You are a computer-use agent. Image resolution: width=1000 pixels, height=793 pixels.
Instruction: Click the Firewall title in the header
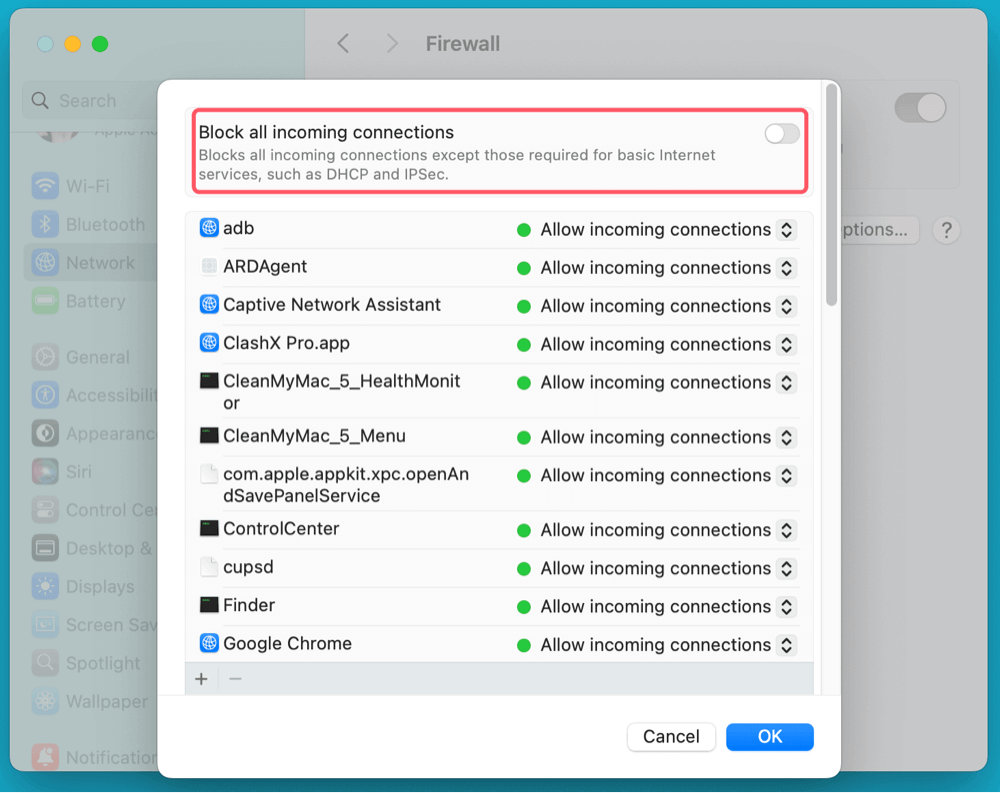click(462, 43)
